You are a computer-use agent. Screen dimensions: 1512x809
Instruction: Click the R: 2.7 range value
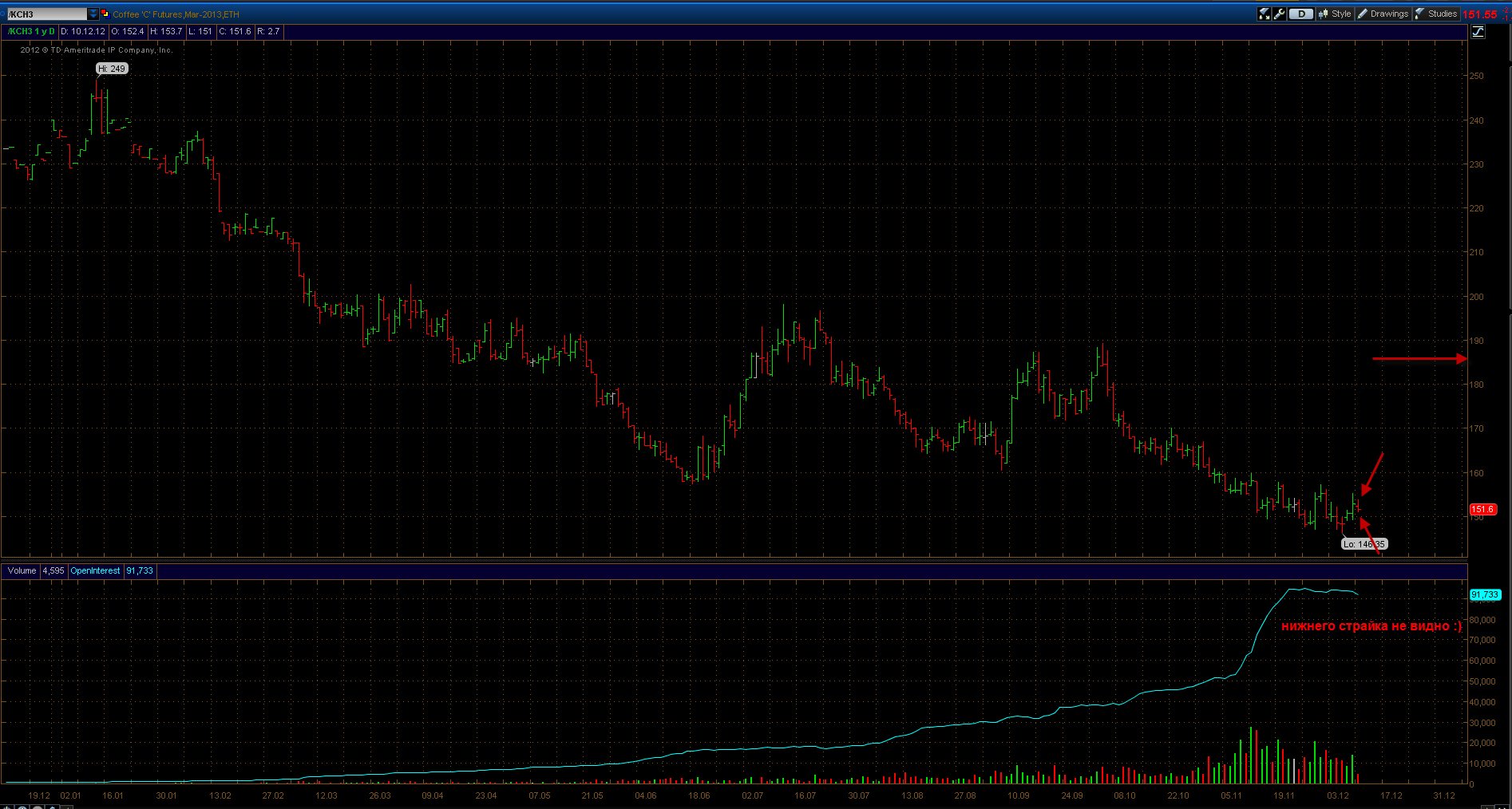268,31
